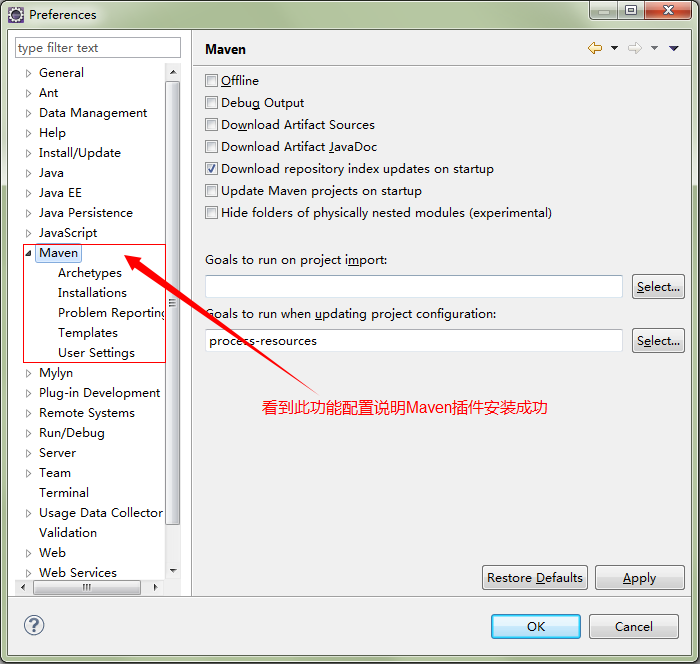Image resolution: width=700 pixels, height=664 pixels.
Task: Expand the Plug-in Development node
Action: 29,393
